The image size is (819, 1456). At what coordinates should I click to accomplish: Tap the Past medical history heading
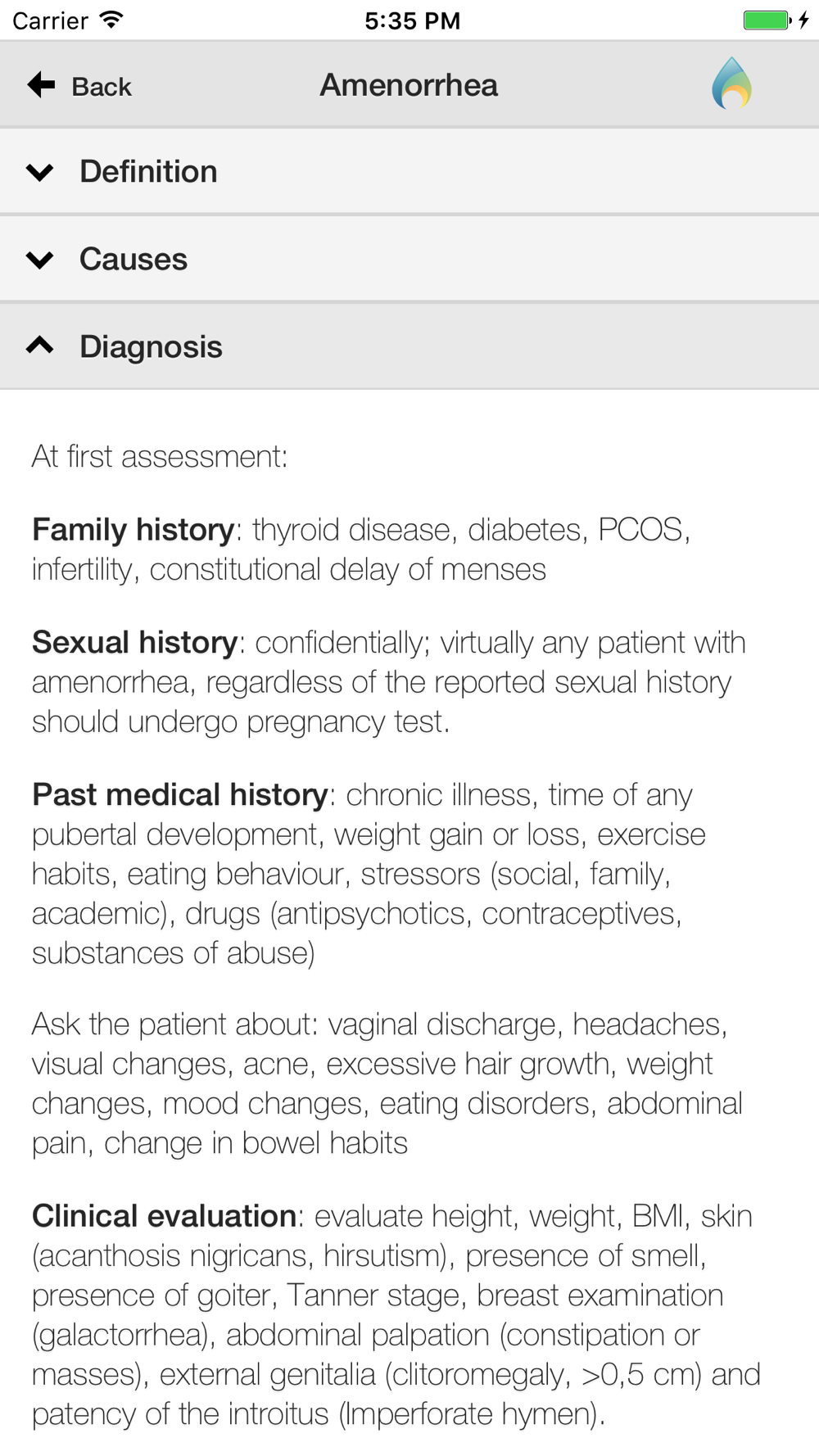tap(179, 794)
